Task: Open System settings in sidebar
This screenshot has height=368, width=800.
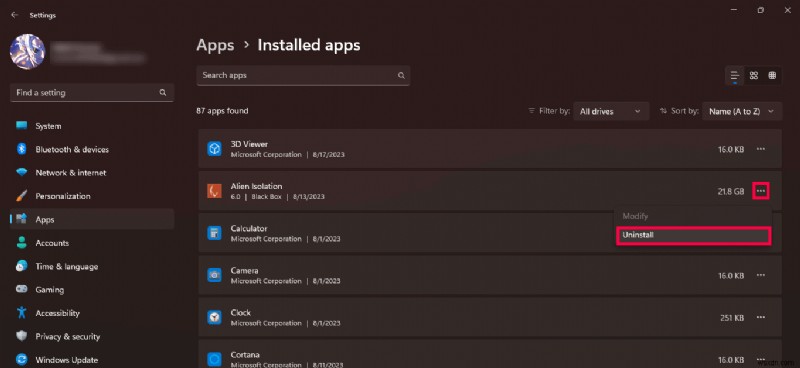Action: 92,126
